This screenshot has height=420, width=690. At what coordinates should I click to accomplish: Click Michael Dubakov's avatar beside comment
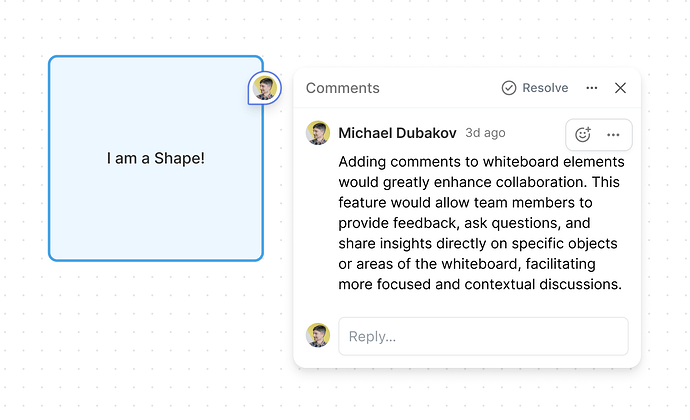pos(318,133)
